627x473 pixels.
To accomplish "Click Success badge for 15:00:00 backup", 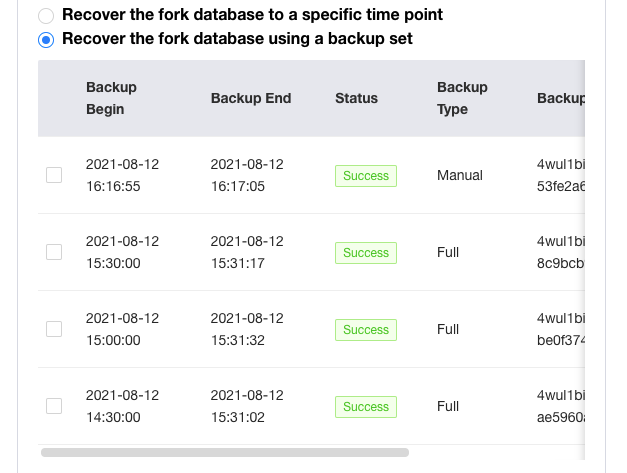I will pyautogui.click(x=365, y=330).
